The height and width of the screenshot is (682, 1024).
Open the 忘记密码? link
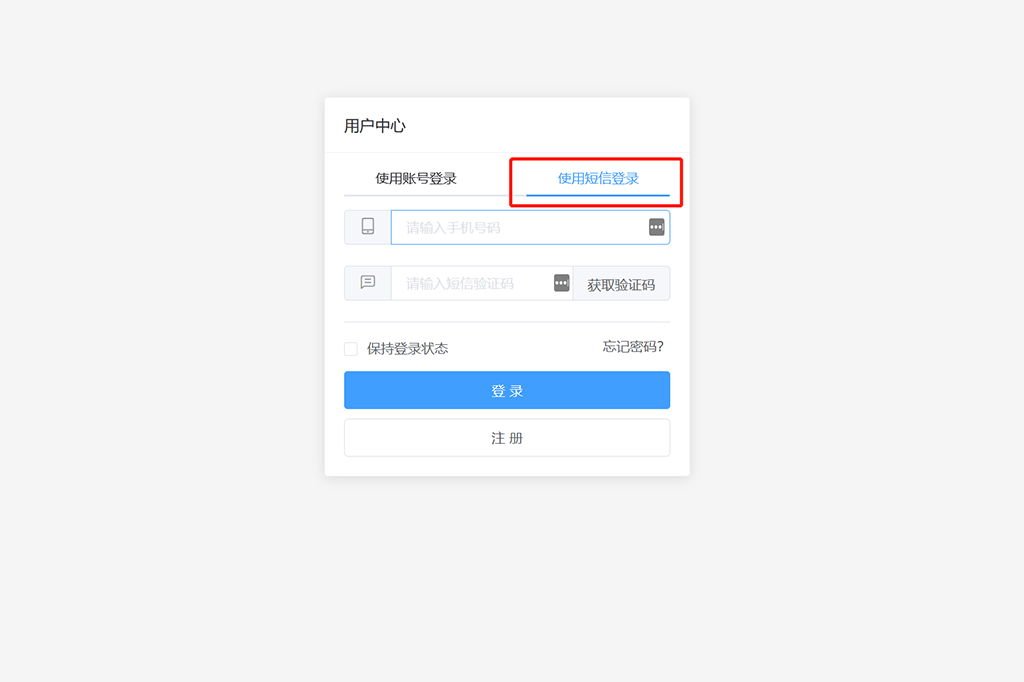(633, 347)
